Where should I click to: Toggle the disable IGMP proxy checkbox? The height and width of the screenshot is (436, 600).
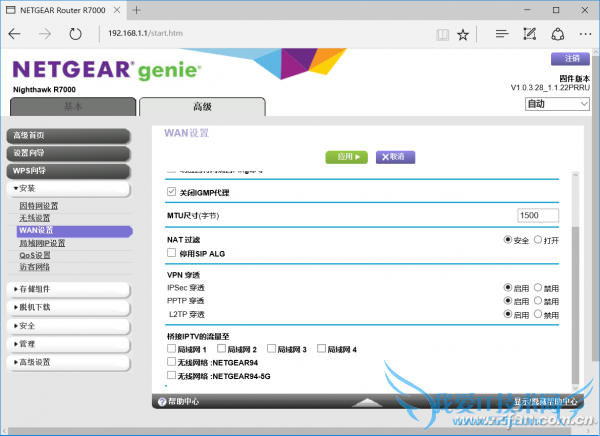pos(171,191)
